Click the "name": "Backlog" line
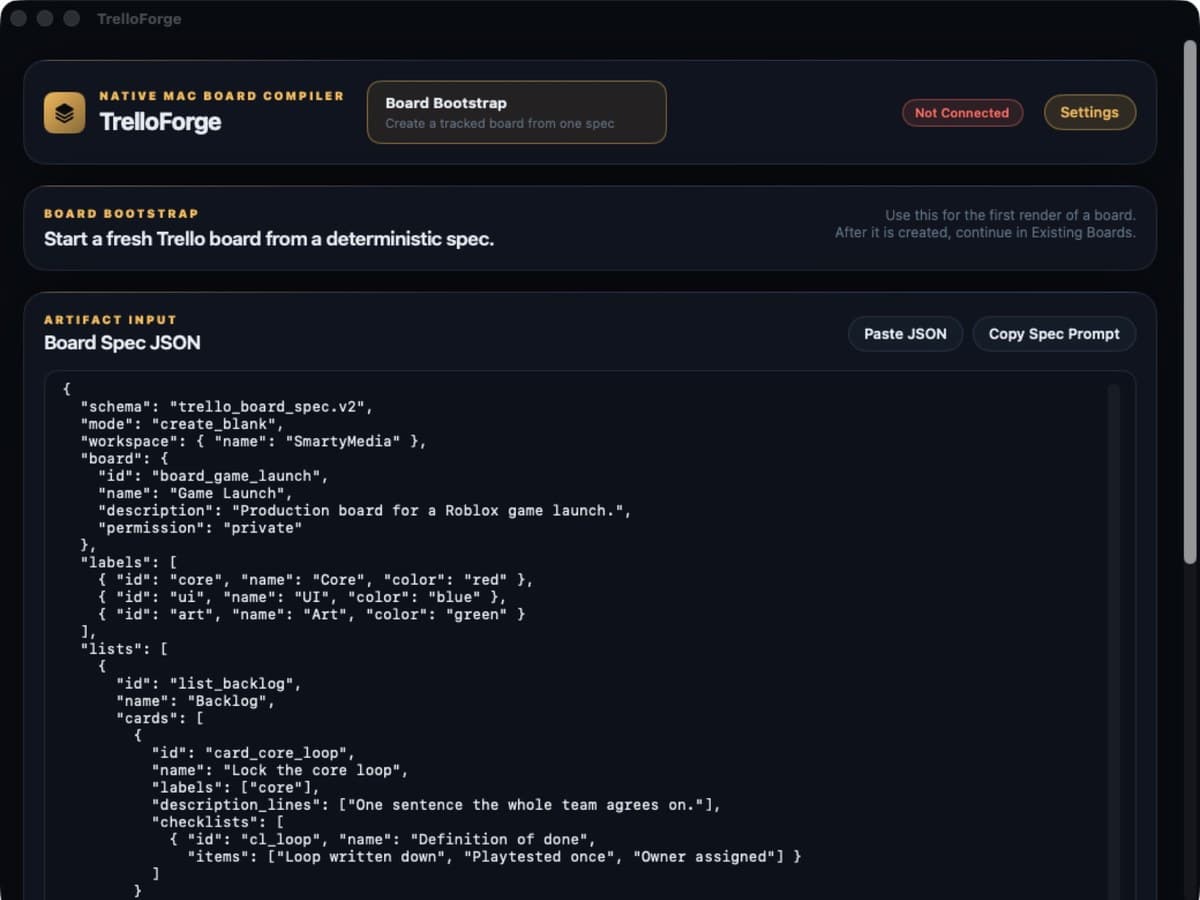Screen dimensions: 1200x900 [x=195, y=701]
